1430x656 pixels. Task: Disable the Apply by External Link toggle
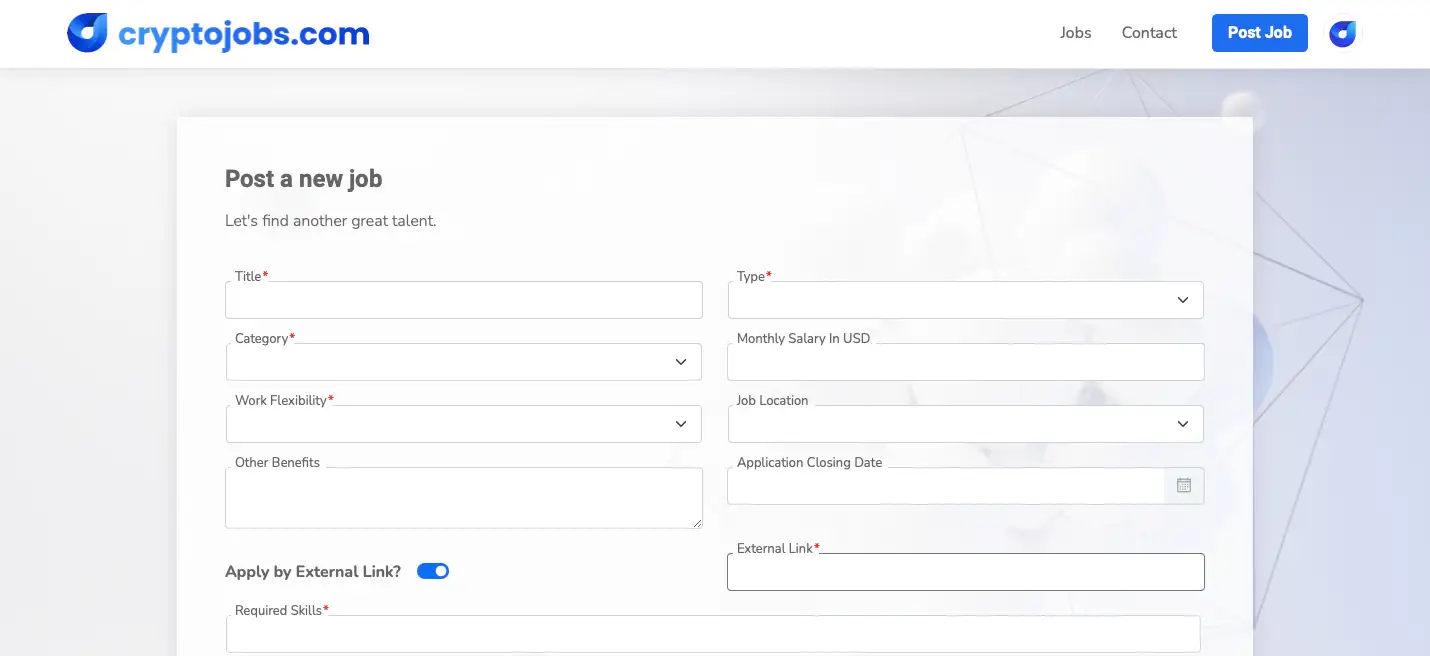tap(433, 571)
